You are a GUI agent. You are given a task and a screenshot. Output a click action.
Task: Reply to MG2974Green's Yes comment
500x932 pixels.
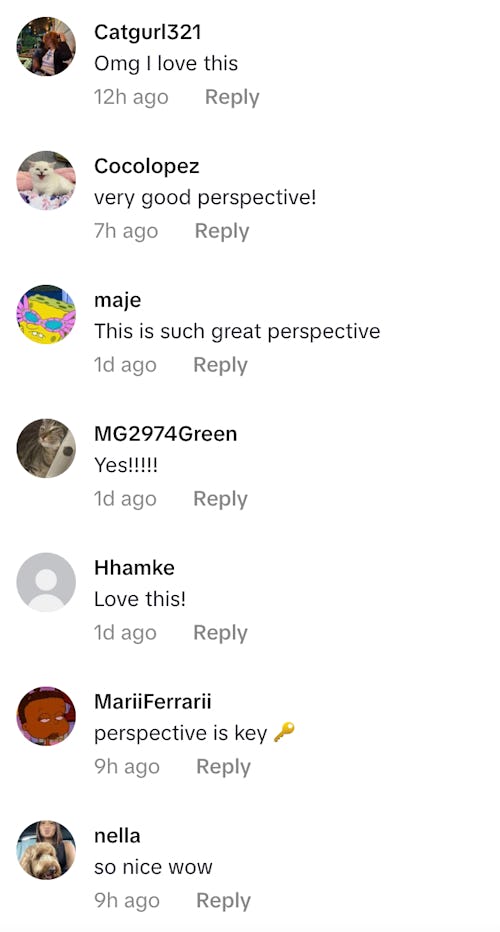220,499
